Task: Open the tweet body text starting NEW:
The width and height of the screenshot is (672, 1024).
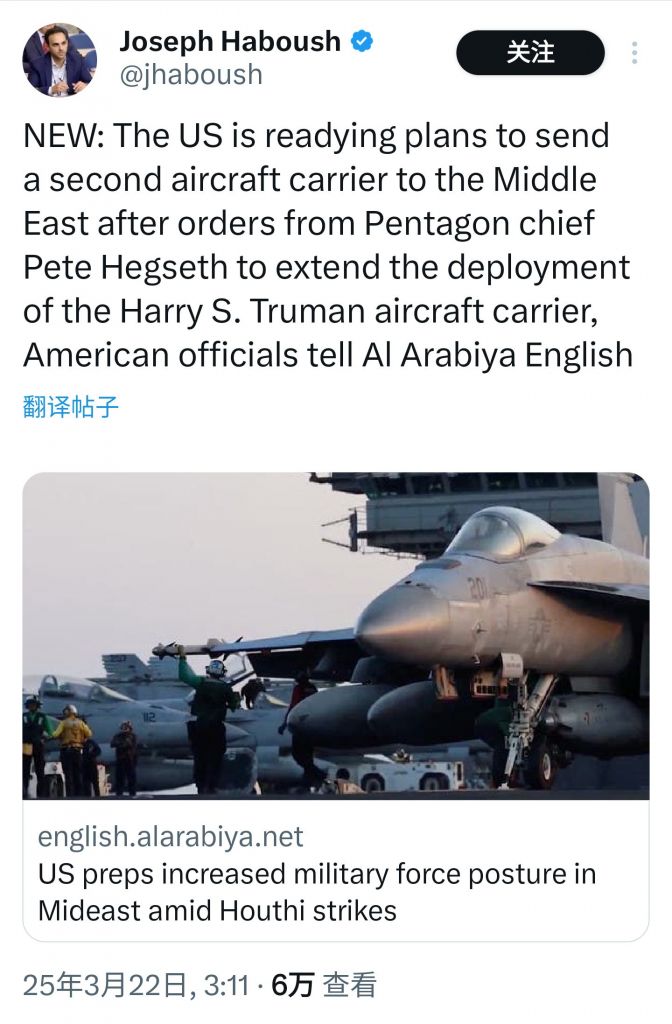Action: tap(328, 245)
